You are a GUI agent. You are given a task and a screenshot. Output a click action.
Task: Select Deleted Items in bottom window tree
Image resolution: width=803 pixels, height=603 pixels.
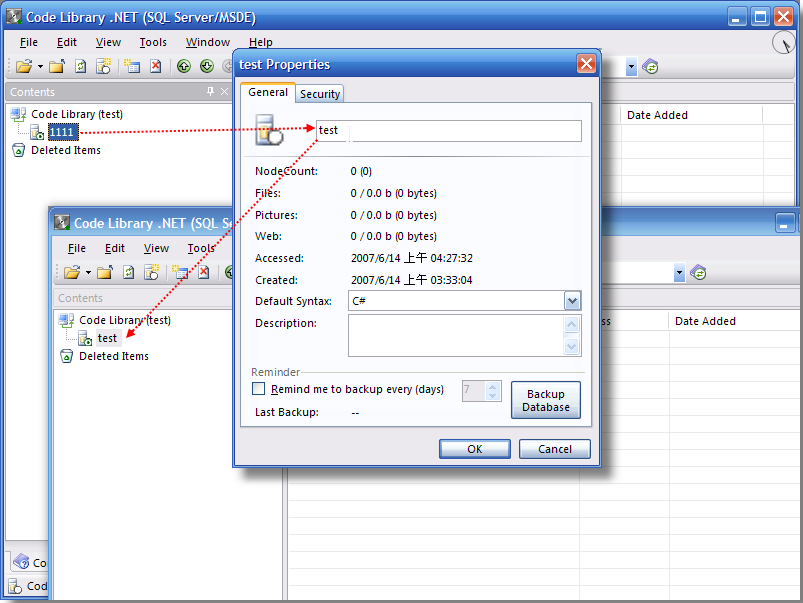(x=114, y=356)
